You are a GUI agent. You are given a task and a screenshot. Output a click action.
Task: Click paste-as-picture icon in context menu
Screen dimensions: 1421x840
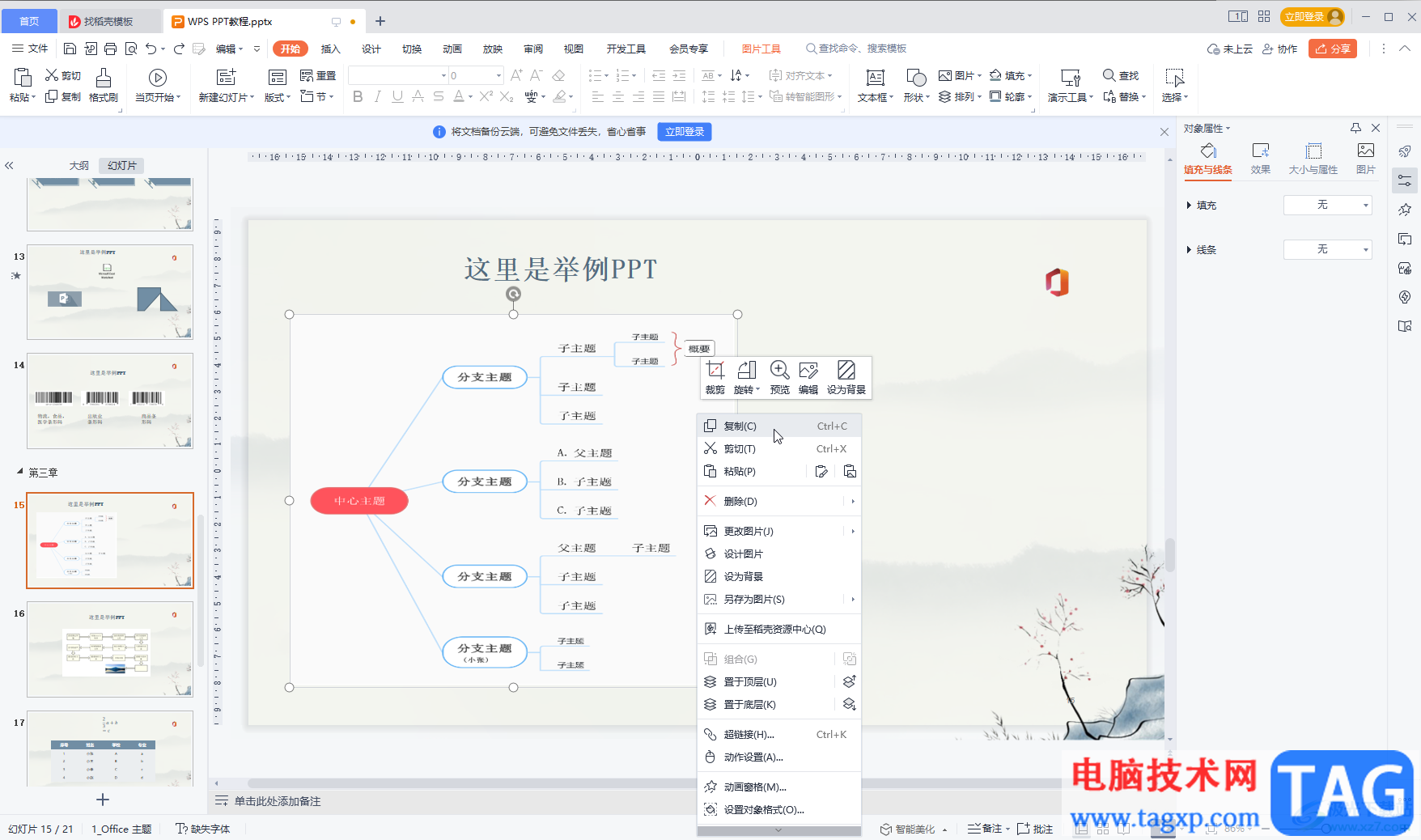point(850,472)
